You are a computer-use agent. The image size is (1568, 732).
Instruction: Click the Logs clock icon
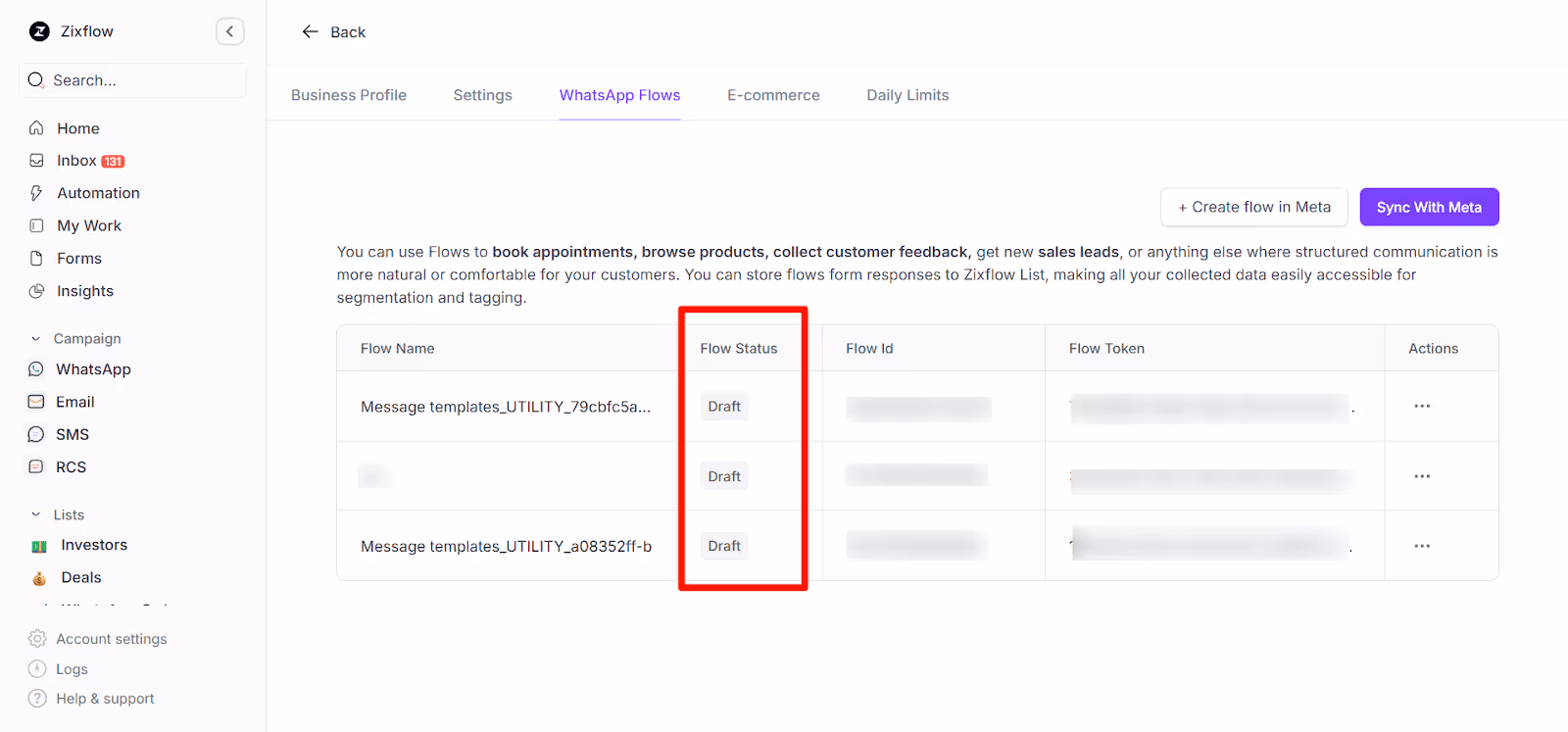click(x=37, y=668)
